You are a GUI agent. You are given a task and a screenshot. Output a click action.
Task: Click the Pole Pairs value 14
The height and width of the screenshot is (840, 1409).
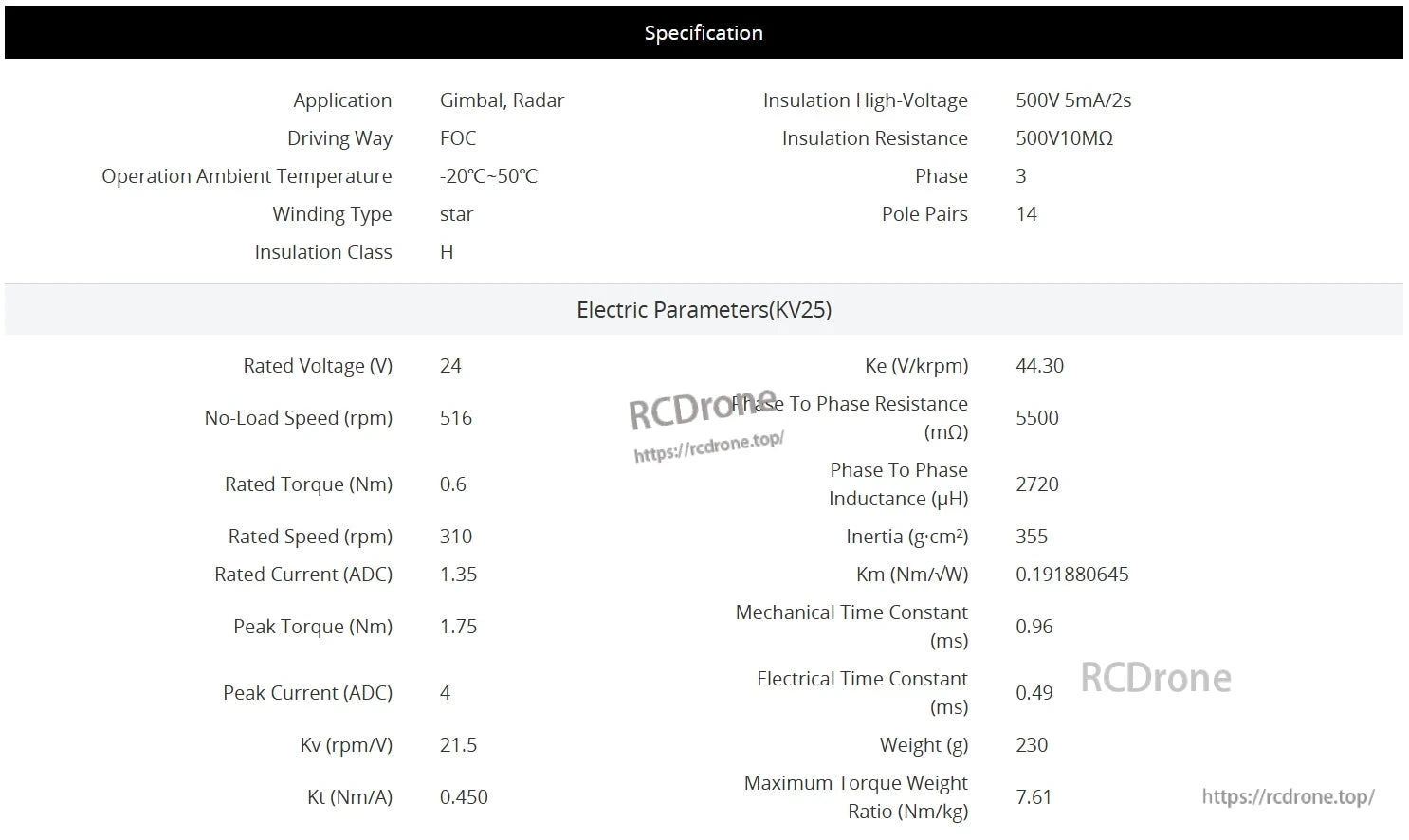(x=1026, y=214)
